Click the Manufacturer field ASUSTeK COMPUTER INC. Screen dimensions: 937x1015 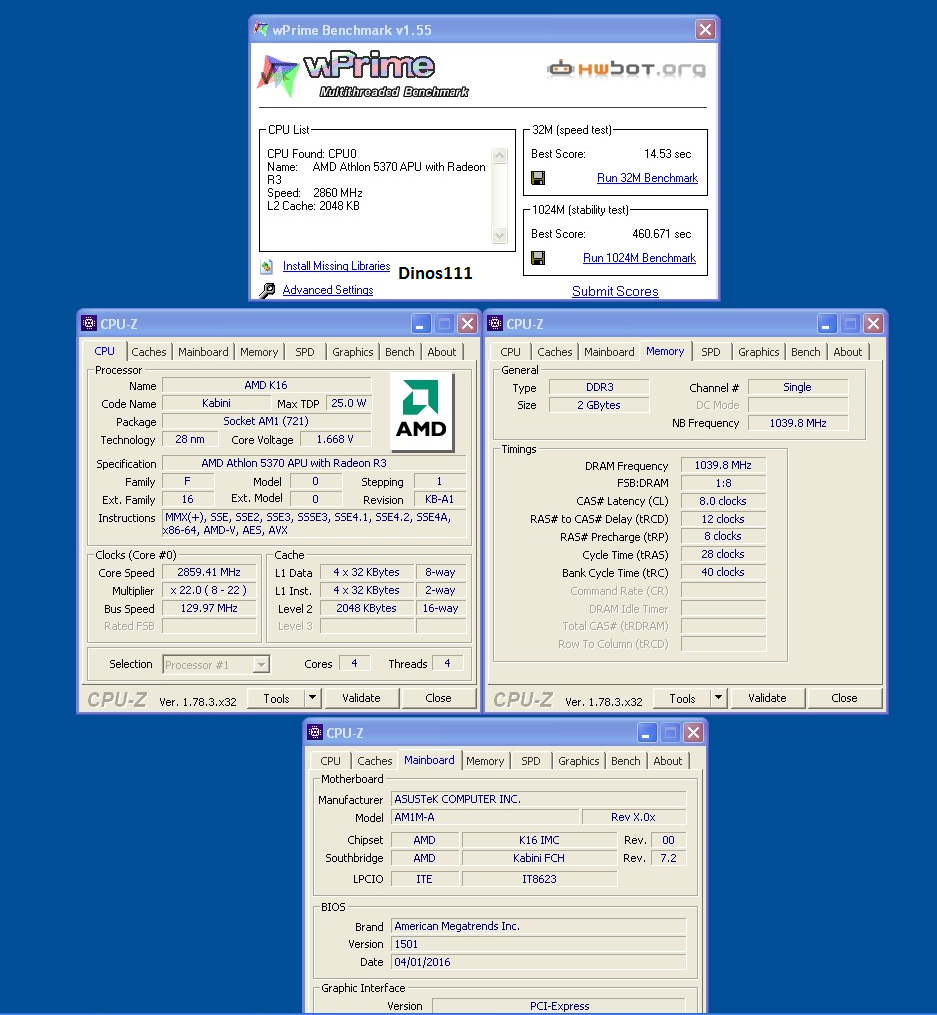pyautogui.click(x=538, y=799)
